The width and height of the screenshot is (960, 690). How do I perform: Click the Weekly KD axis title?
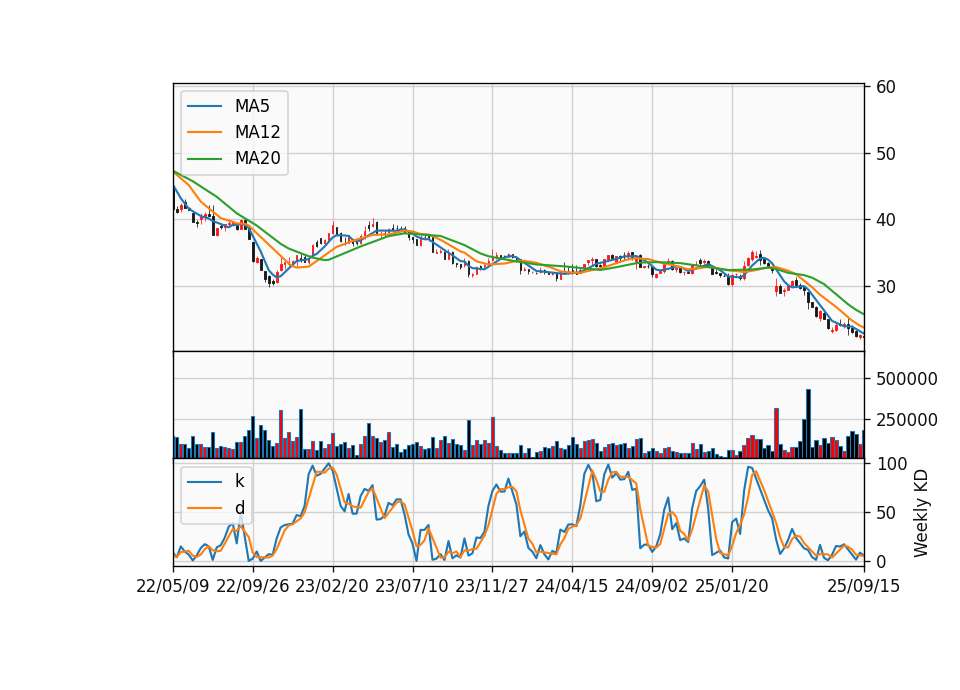click(921, 513)
